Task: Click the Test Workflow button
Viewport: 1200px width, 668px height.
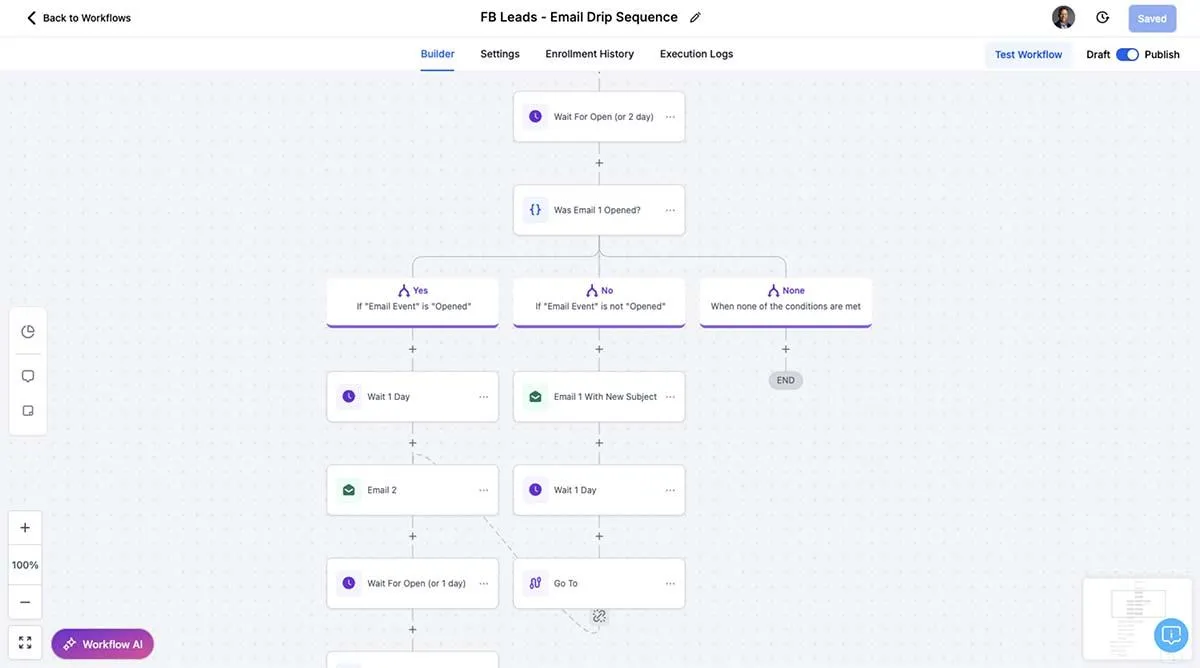Action: (1028, 54)
